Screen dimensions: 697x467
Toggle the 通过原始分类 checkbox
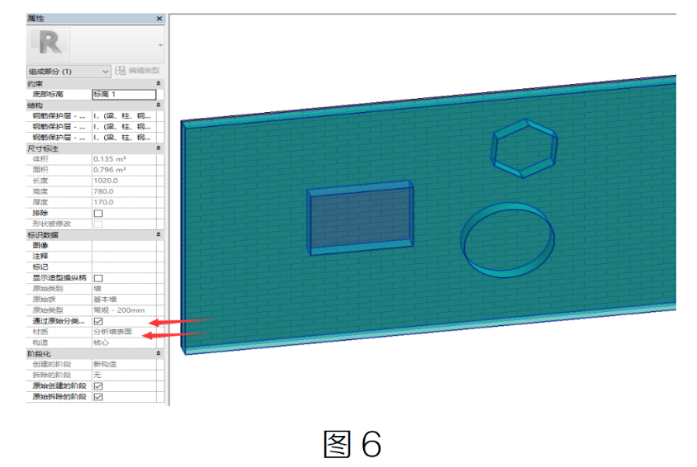[x=98, y=321]
